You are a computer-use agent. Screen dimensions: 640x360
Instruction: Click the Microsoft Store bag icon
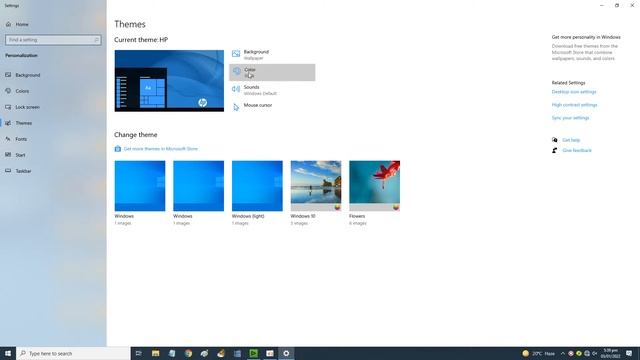pos(118,149)
